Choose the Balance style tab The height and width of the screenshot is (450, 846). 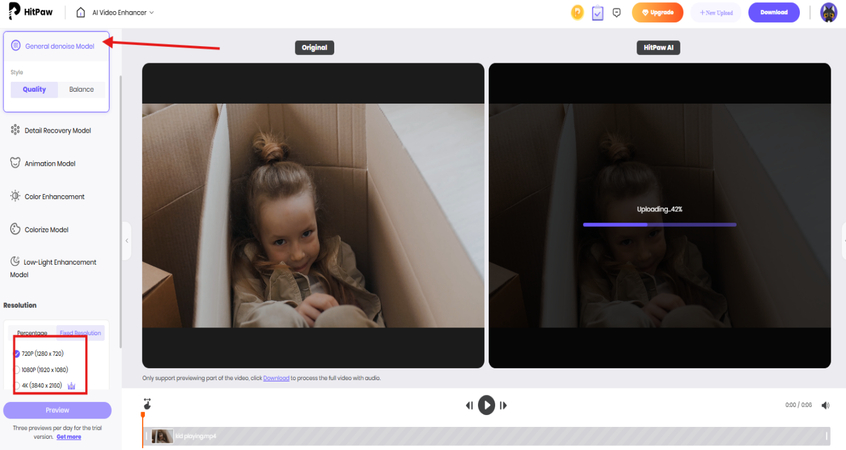pos(81,90)
